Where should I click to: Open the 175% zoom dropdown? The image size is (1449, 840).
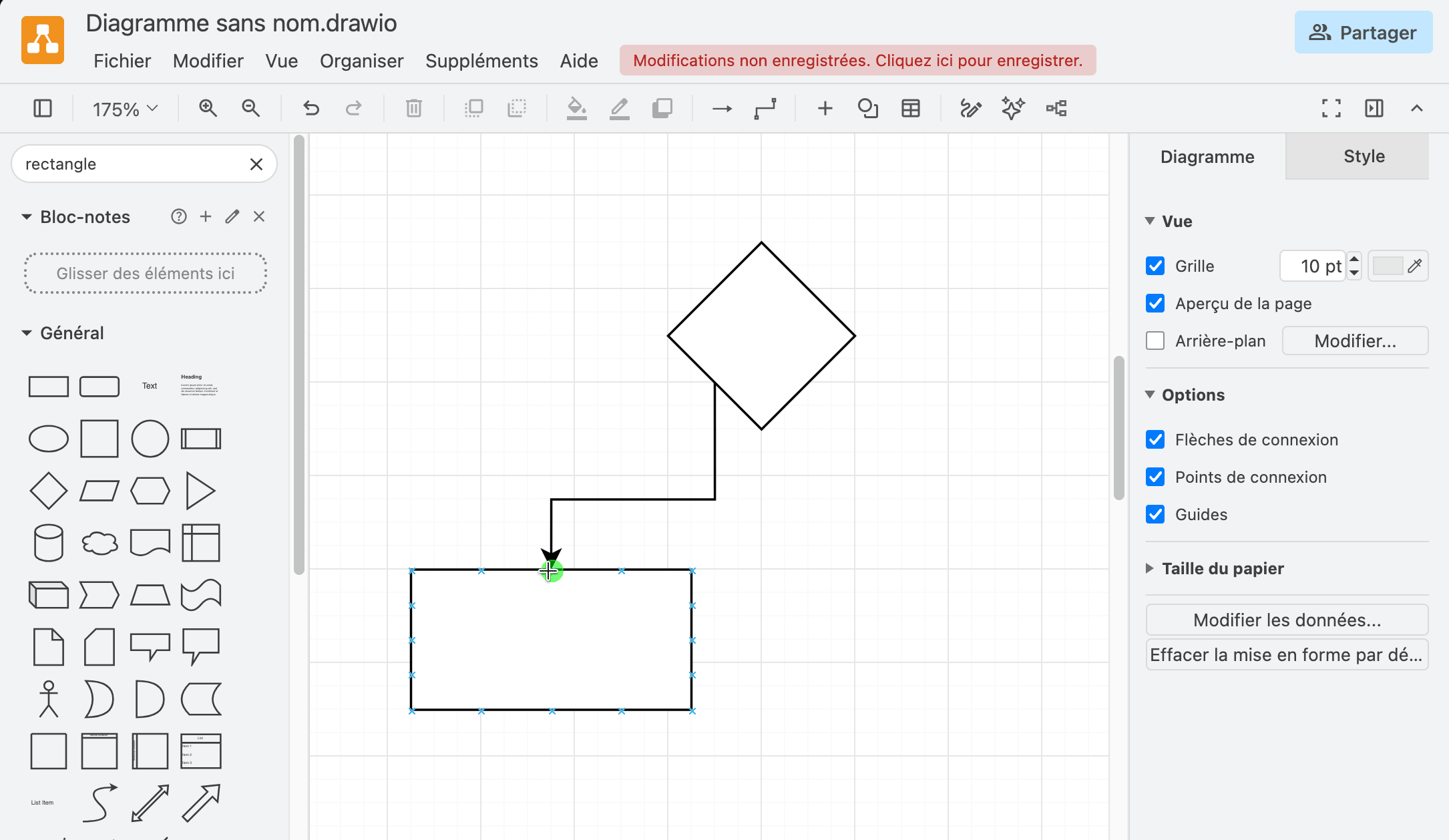pyautogui.click(x=125, y=109)
